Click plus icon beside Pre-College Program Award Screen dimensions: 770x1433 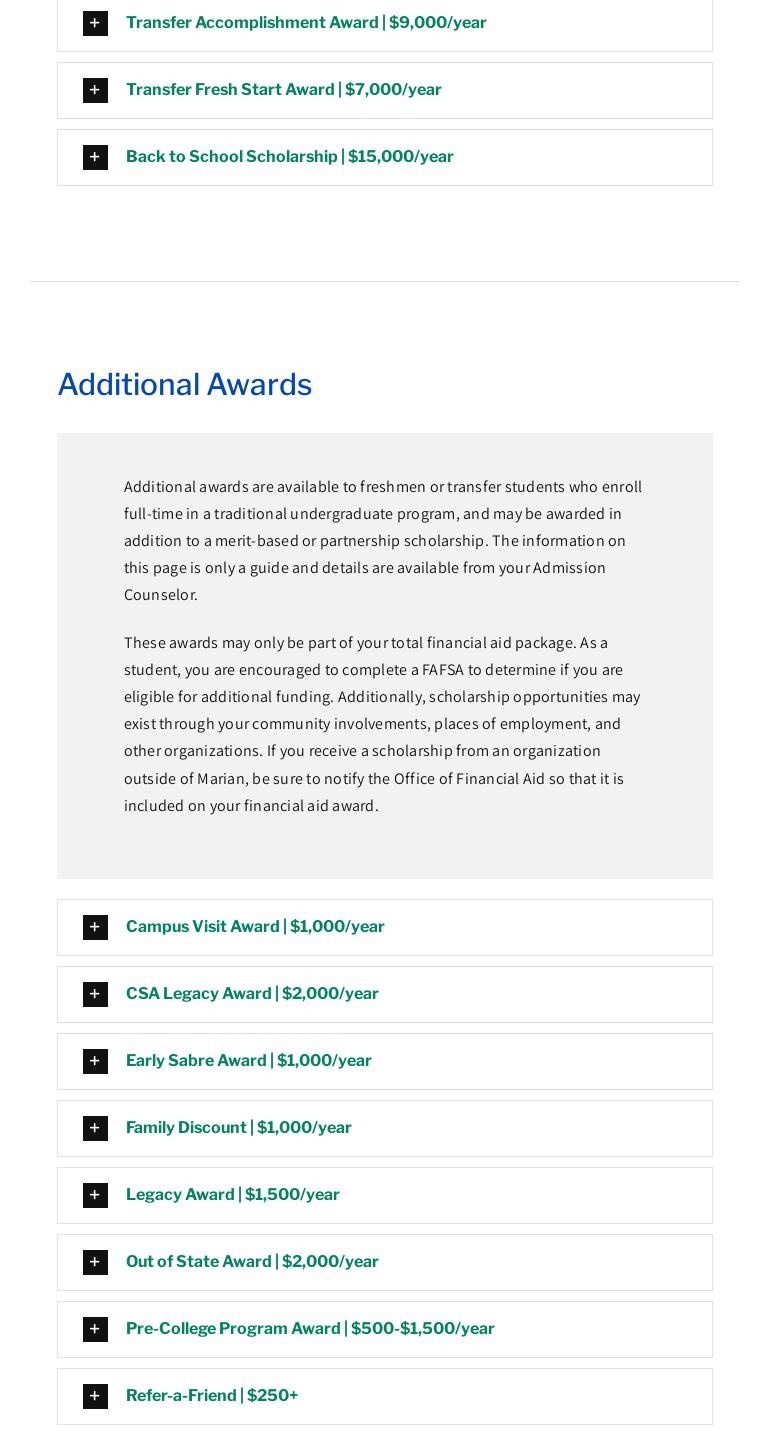pyautogui.click(x=95, y=1329)
